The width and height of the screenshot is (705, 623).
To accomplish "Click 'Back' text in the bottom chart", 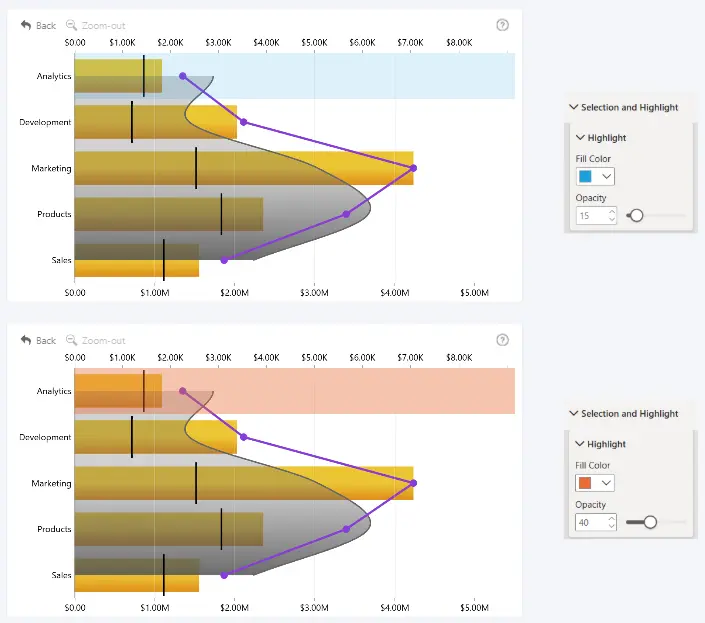I will 46,341.
